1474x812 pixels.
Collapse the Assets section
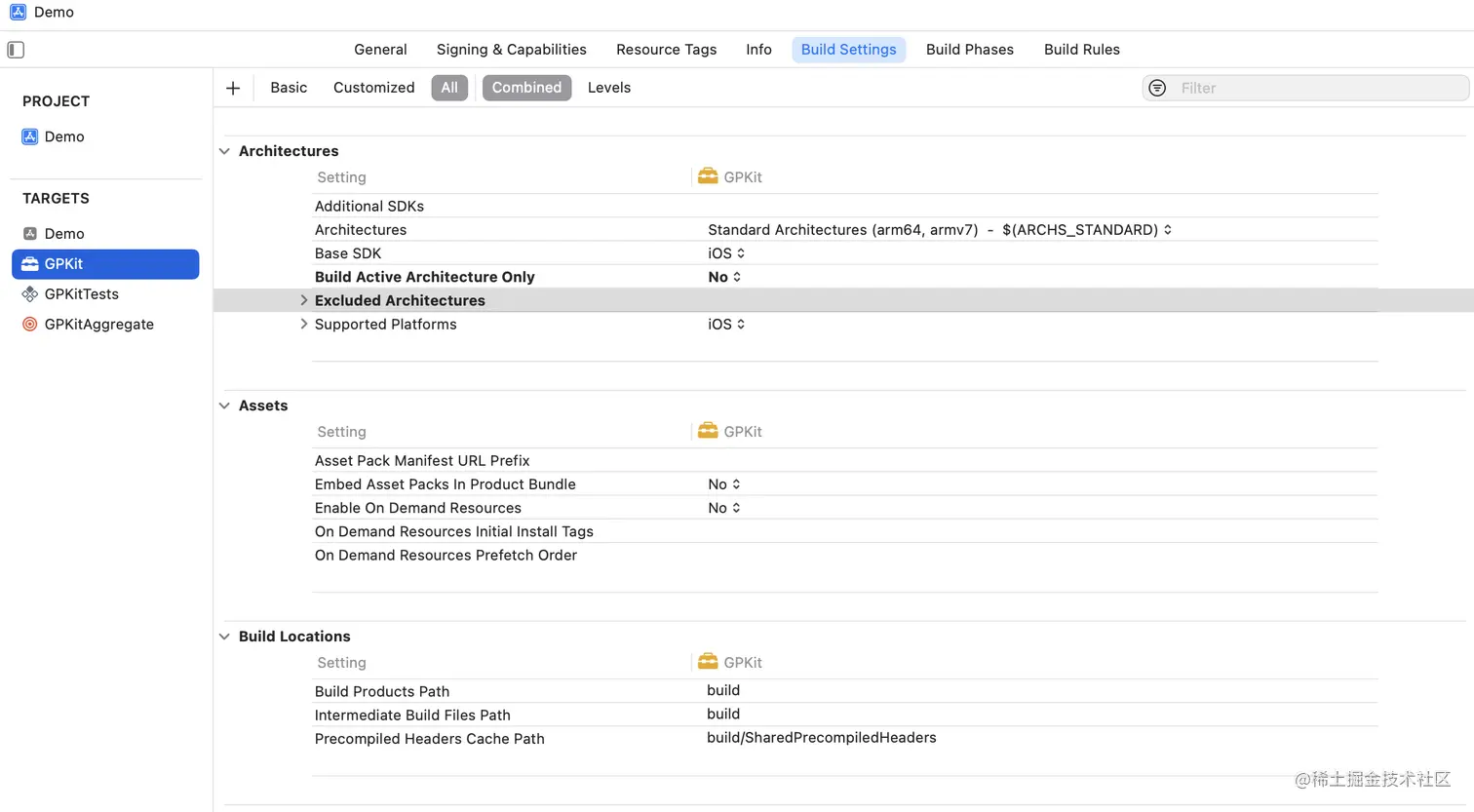(225, 406)
